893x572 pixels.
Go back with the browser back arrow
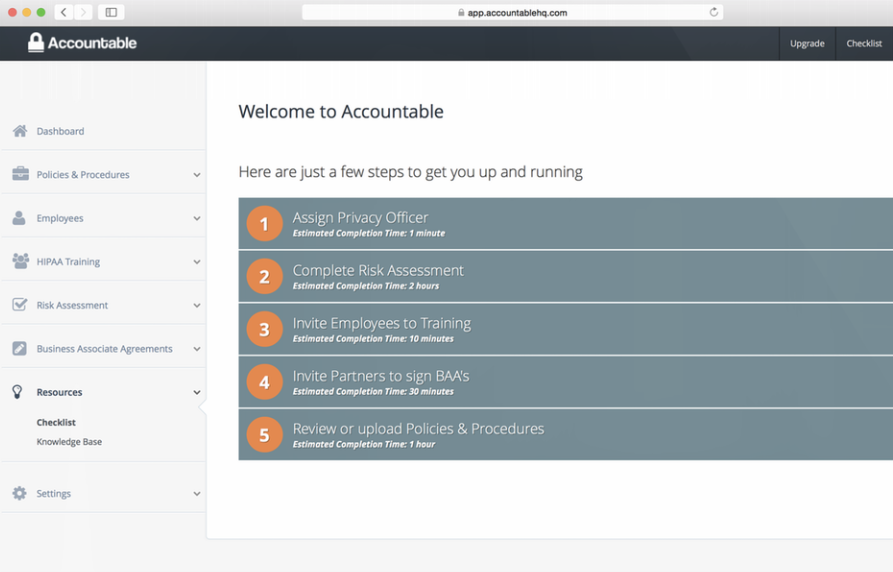coord(64,12)
